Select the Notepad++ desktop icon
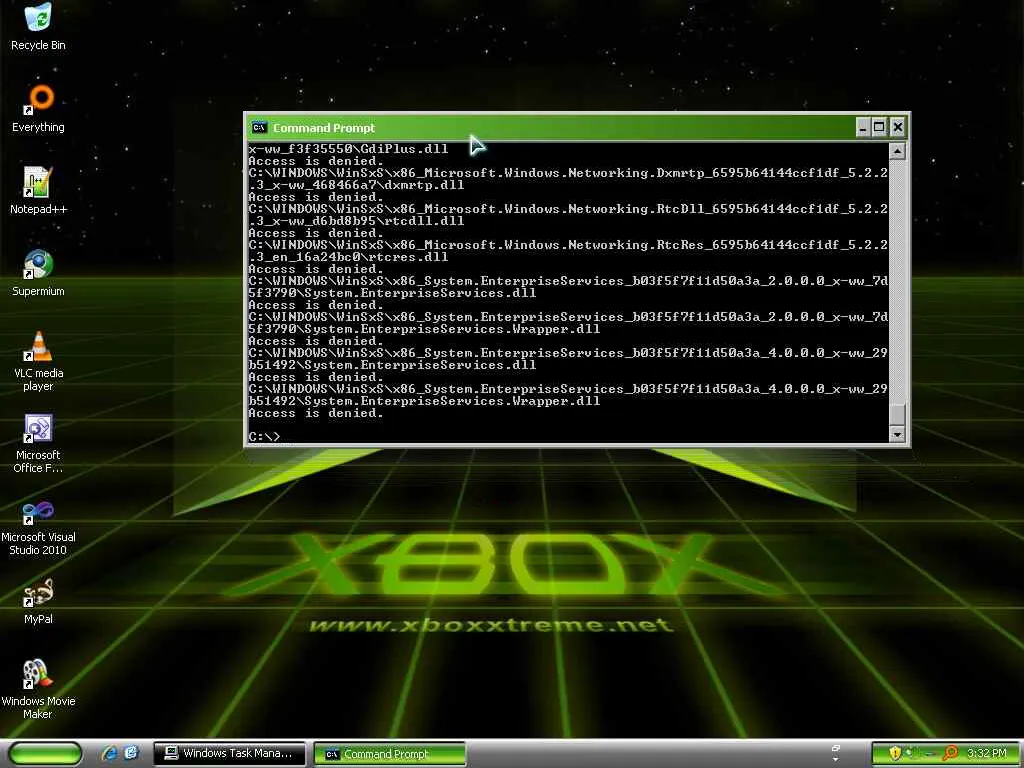This screenshot has width=1024, height=768. pos(38,191)
